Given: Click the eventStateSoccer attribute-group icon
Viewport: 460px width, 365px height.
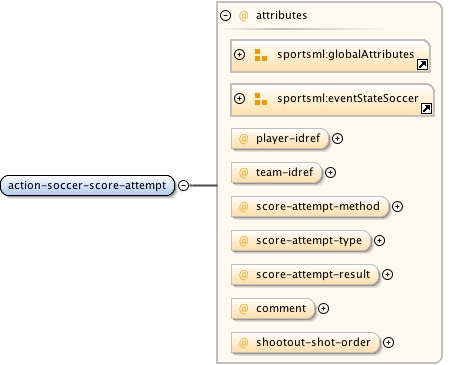Looking at the screenshot, I should pos(261,99).
